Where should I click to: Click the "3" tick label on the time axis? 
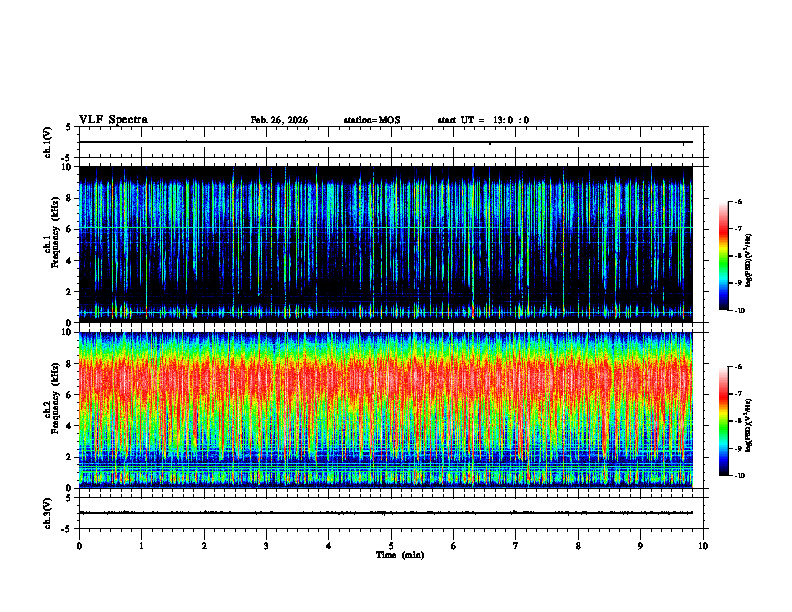point(266,546)
